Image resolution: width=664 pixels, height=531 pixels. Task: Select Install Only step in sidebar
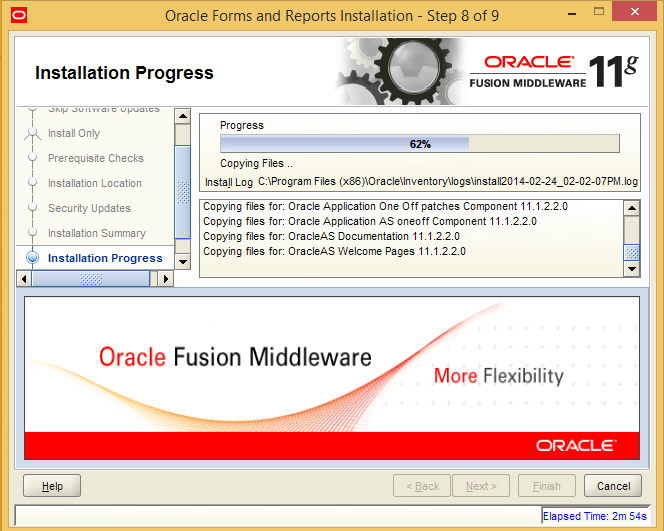coord(74,133)
